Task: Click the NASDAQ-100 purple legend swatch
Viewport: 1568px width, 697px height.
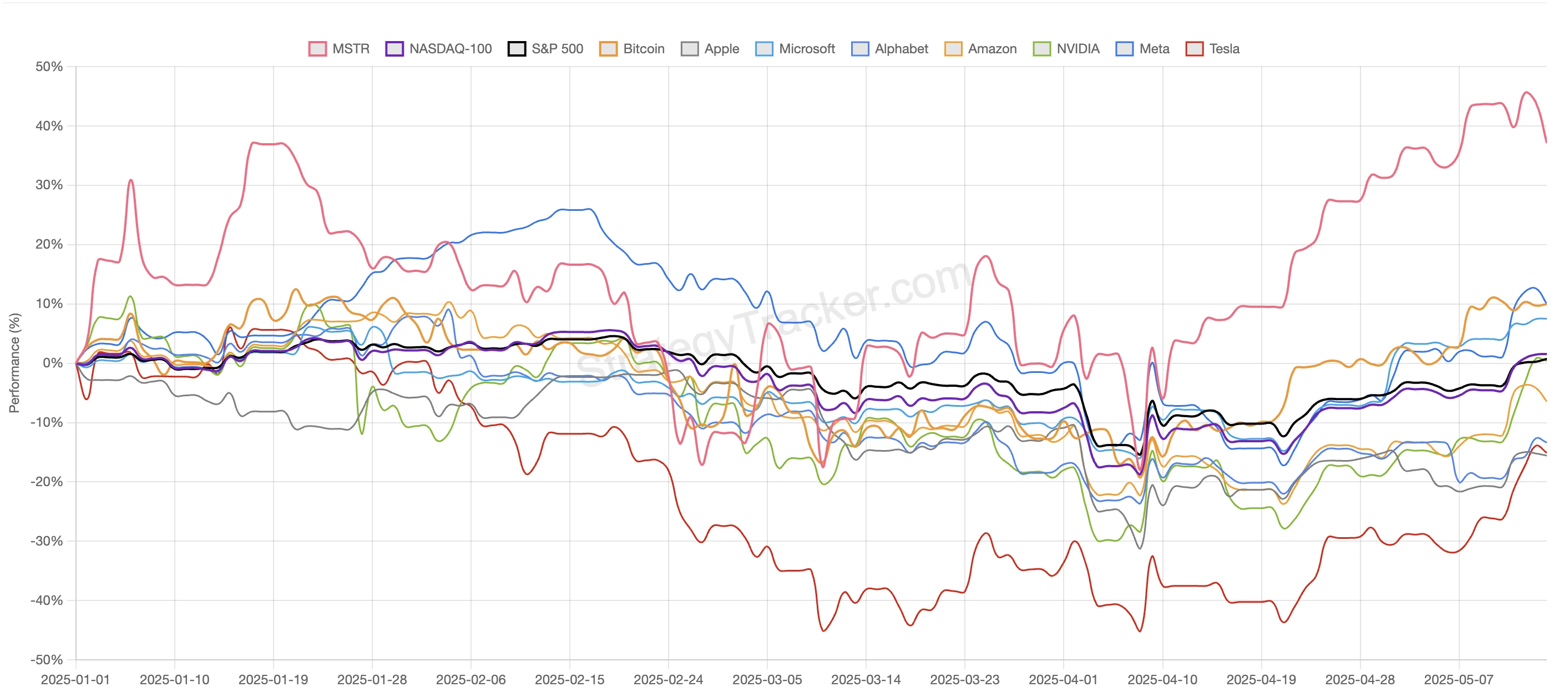Action: coord(394,49)
